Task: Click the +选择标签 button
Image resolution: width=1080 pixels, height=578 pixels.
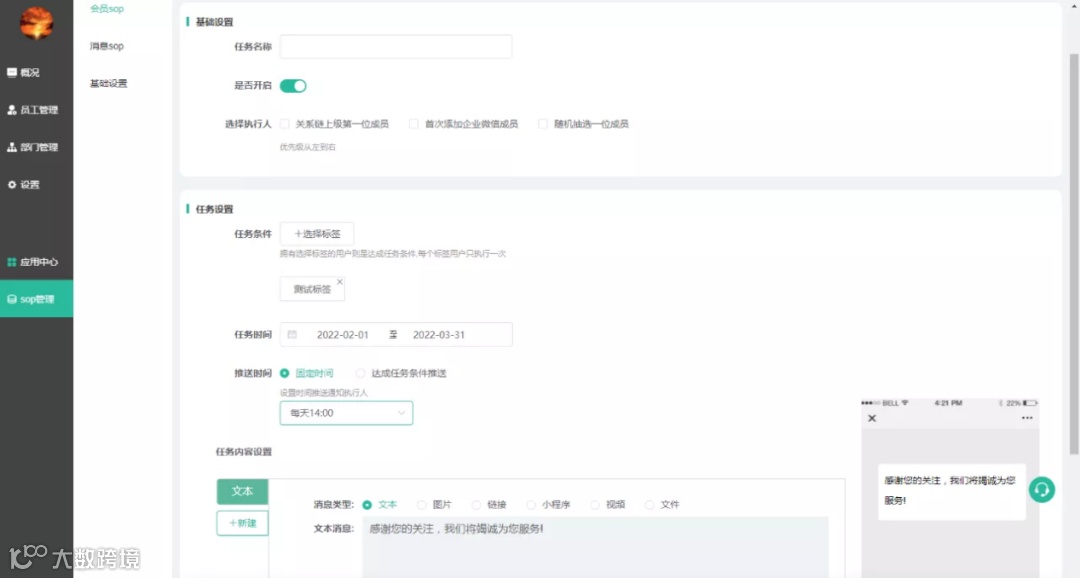Action: click(317, 234)
